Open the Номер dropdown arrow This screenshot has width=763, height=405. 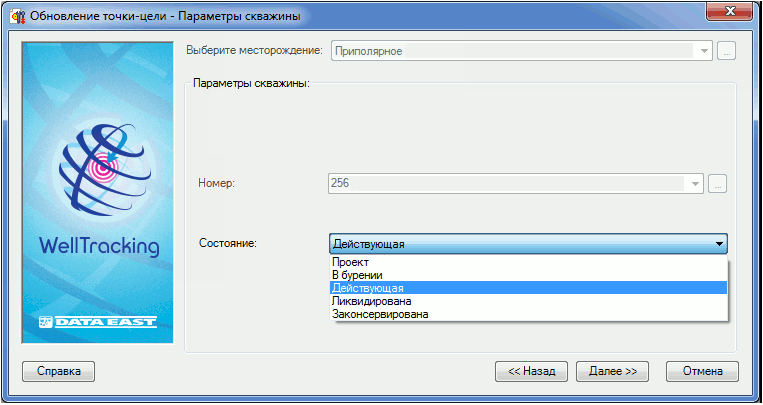[x=695, y=184]
